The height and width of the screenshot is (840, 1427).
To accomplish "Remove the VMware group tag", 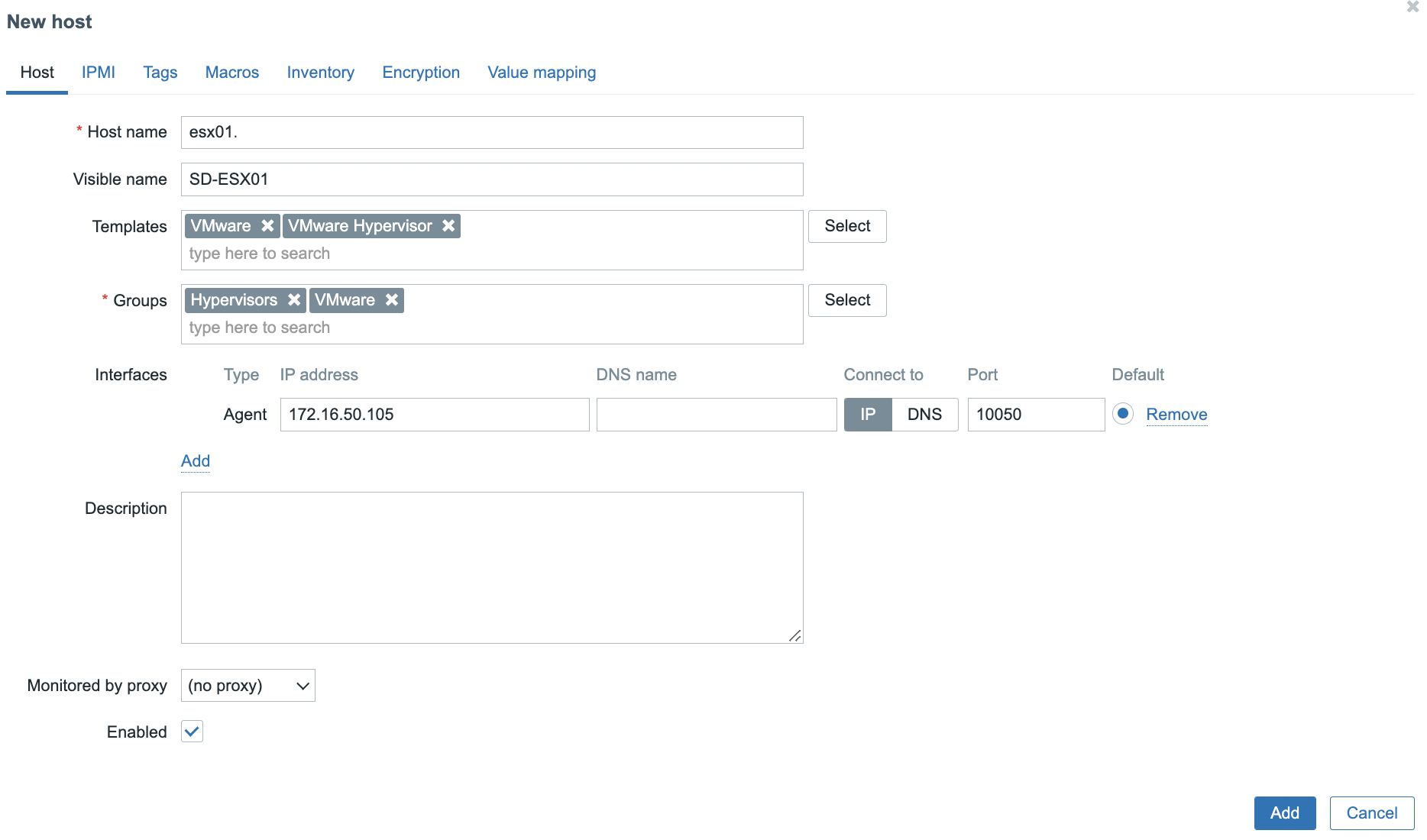I will pyautogui.click(x=392, y=300).
